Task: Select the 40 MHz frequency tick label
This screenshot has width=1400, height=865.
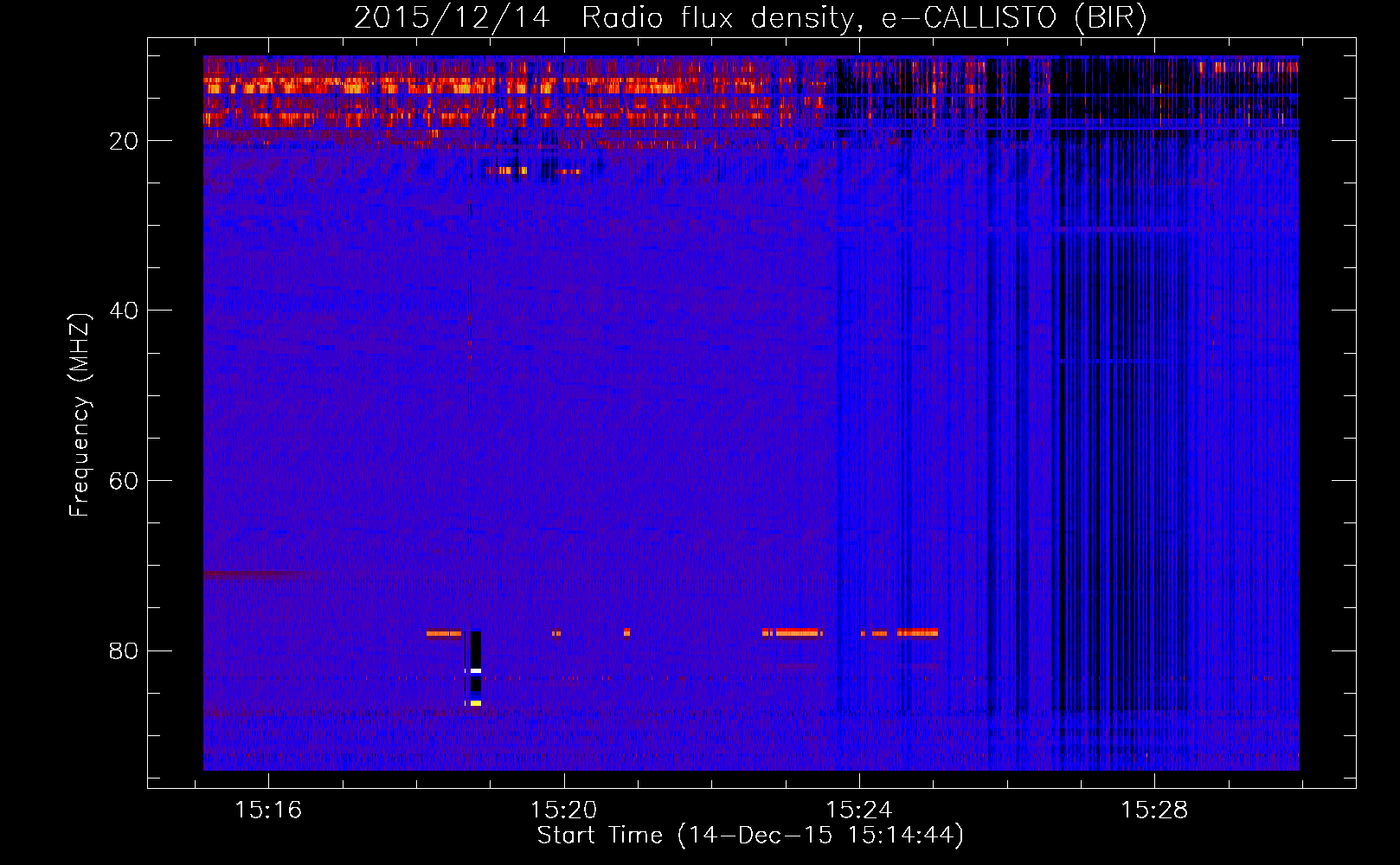Action: [124, 311]
